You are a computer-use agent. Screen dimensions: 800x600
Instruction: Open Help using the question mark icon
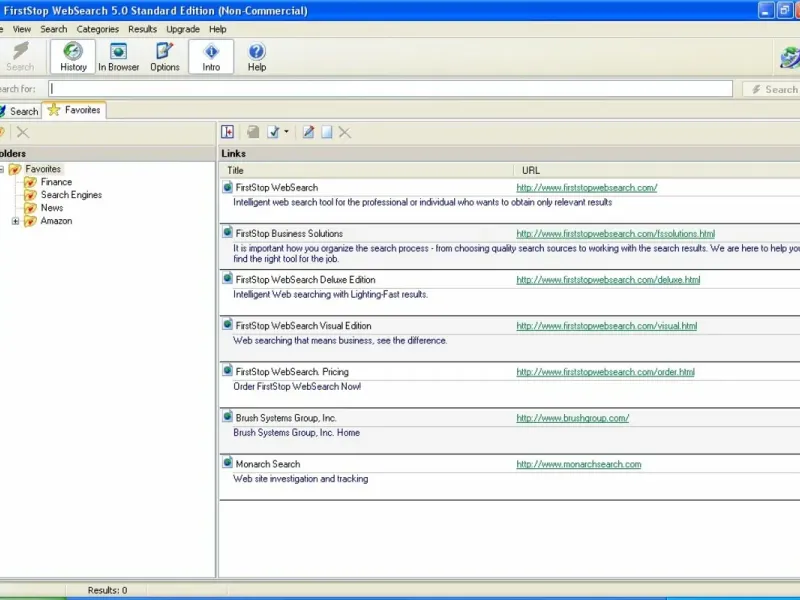(257, 56)
